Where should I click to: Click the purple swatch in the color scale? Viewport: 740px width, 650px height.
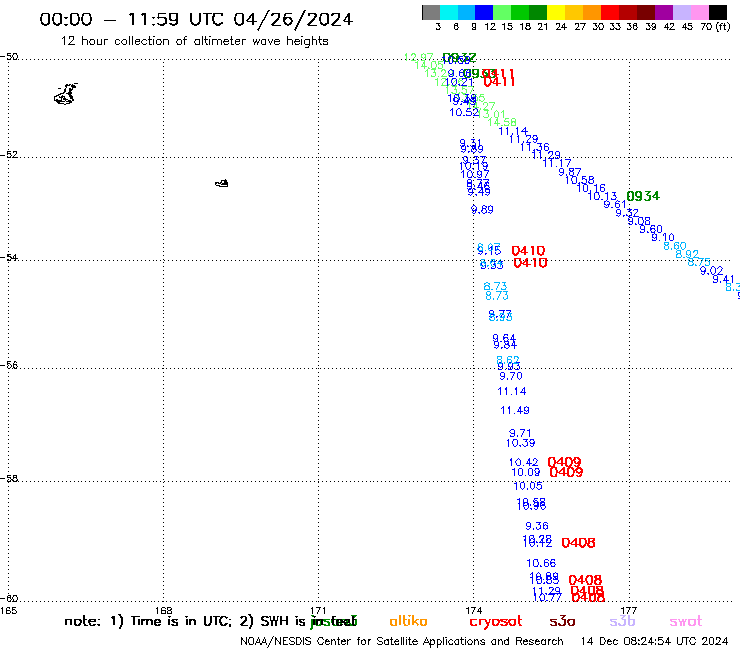tap(664, 12)
